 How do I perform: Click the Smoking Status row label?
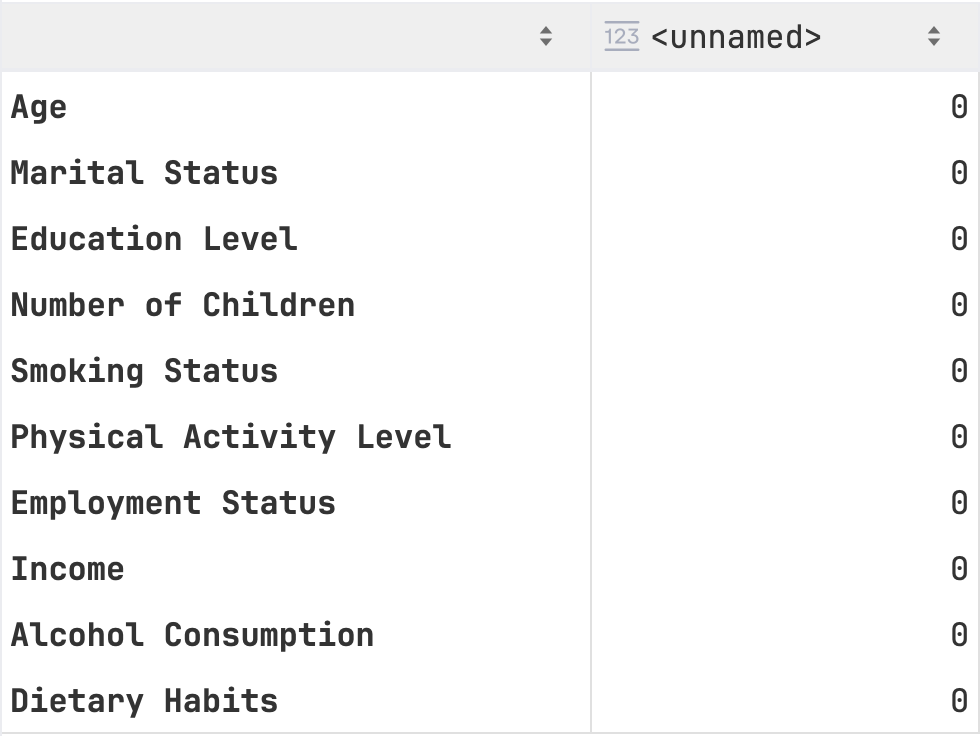(x=144, y=371)
